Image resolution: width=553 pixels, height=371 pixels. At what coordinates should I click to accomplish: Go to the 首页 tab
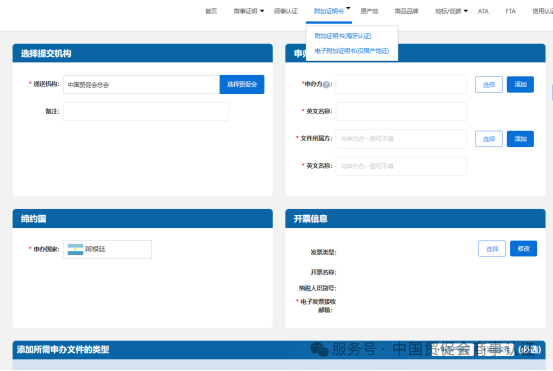click(211, 11)
